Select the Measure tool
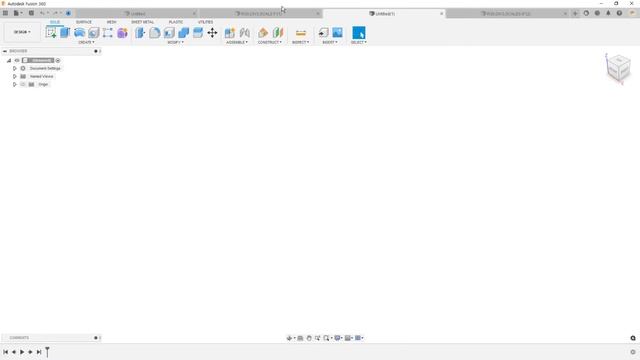This screenshot has width=640, height=360. coord(301,33)
